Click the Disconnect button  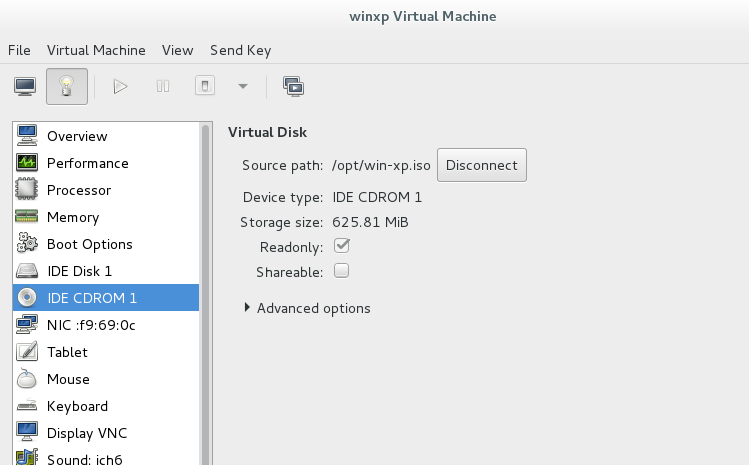point(481,165)
